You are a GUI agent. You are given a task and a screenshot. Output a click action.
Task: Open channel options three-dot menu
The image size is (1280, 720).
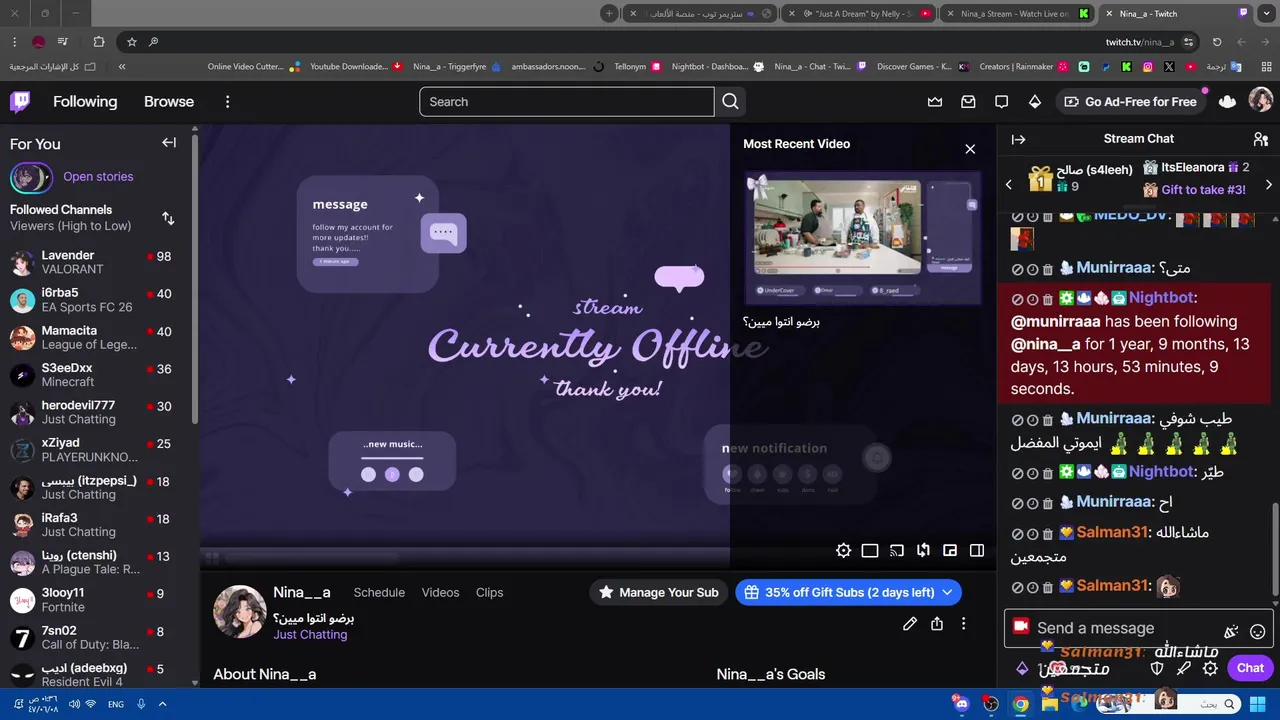click(x=963, y=624)
